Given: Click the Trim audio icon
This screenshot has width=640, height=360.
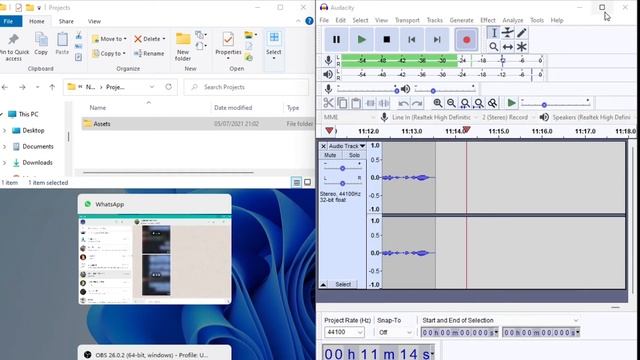Looking at the screenshot, I should click(370, 103).
